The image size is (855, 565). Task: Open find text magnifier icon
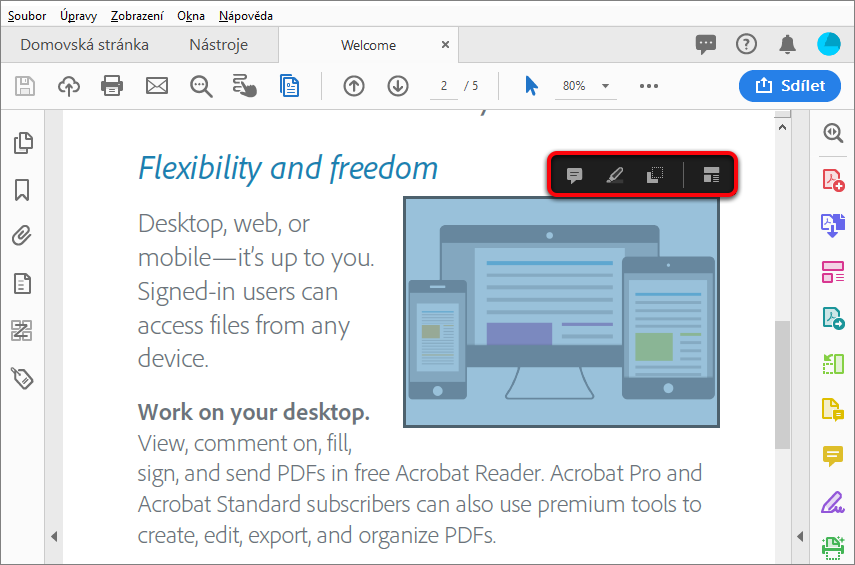[x=201, y=86]
